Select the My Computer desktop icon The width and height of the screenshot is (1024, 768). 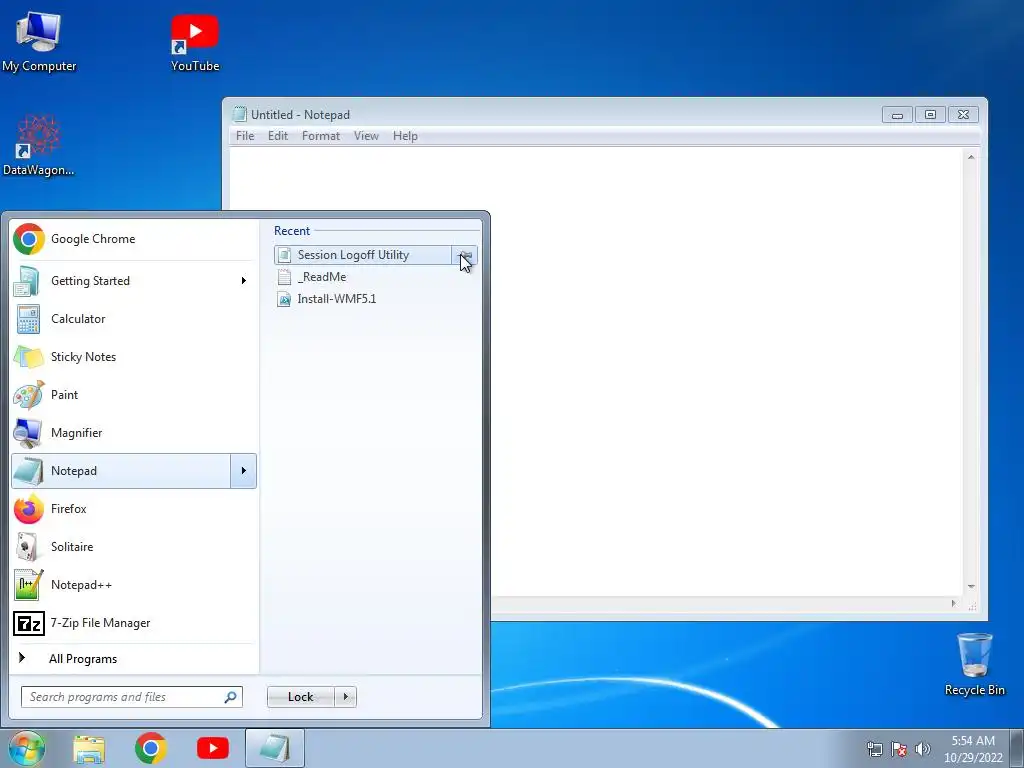click(39, 41)
